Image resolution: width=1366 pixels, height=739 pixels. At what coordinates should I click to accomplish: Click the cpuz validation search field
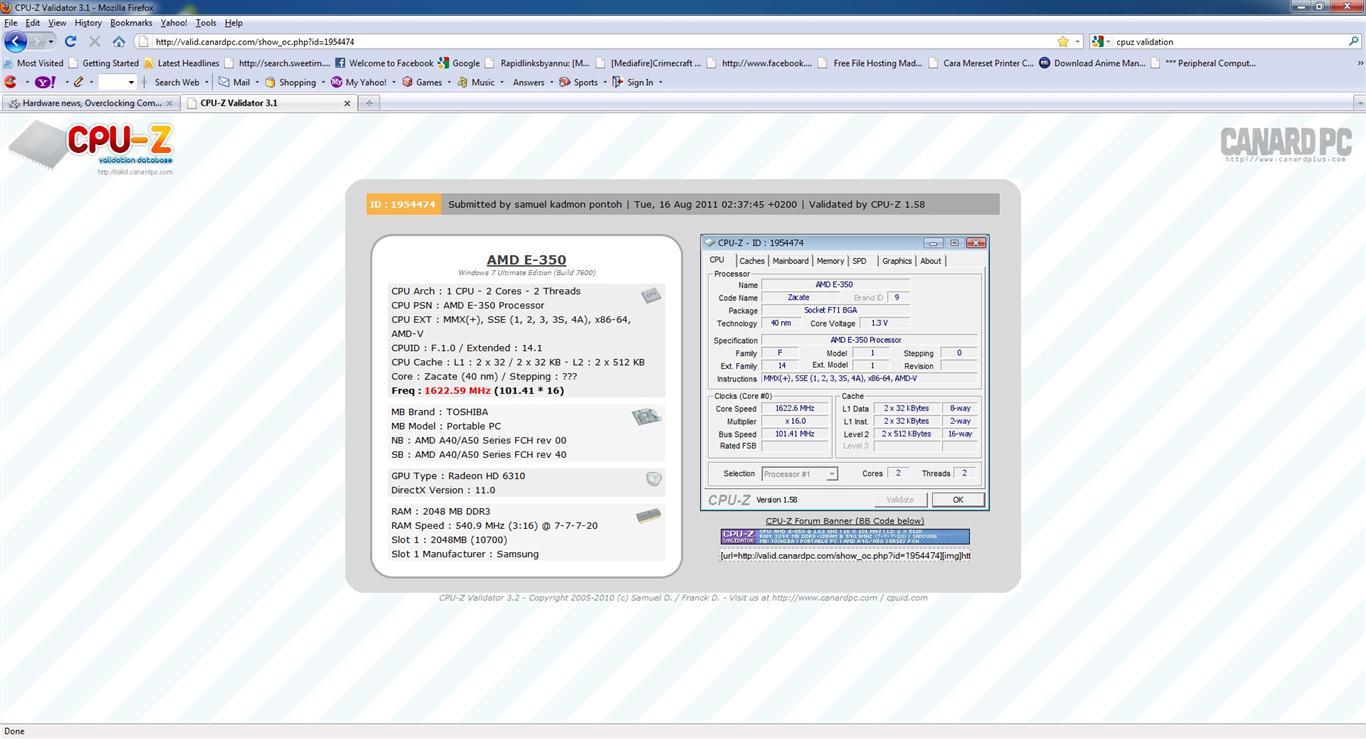click(1226, 42)
